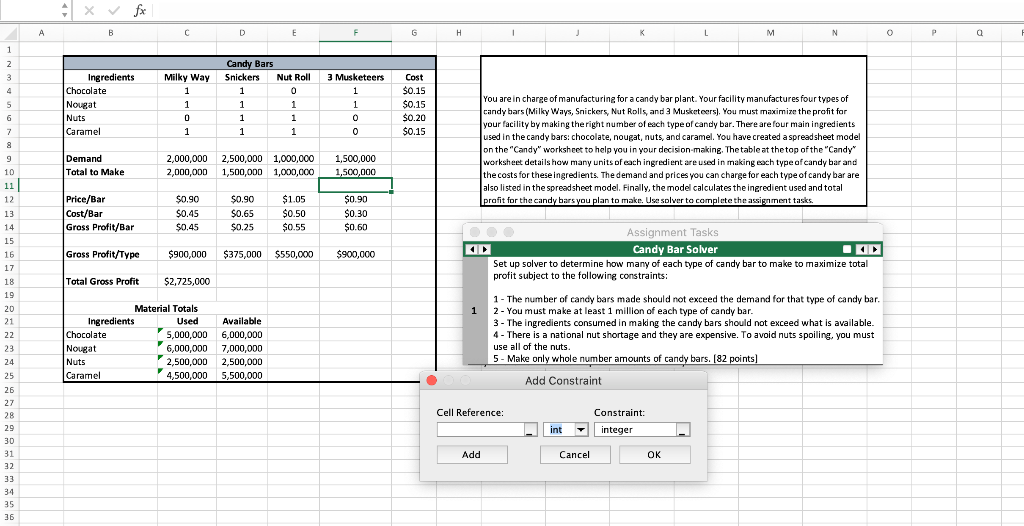This screenshot has width=1024, height=526.
Task: Click the Add button in Add Constraint
Action: (x=471, y=455)
